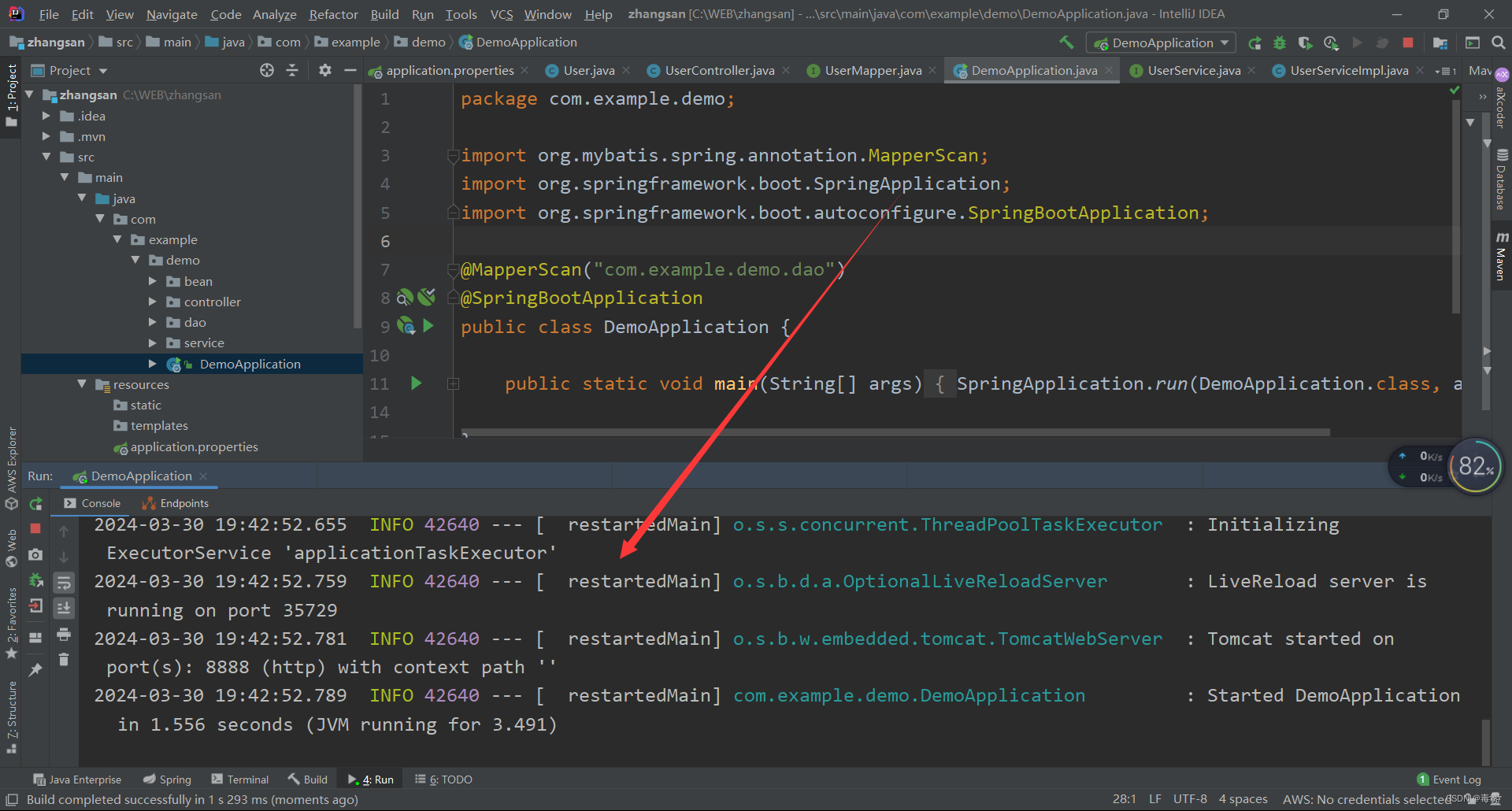Expand the .idea folder

[x=46, y=116]
